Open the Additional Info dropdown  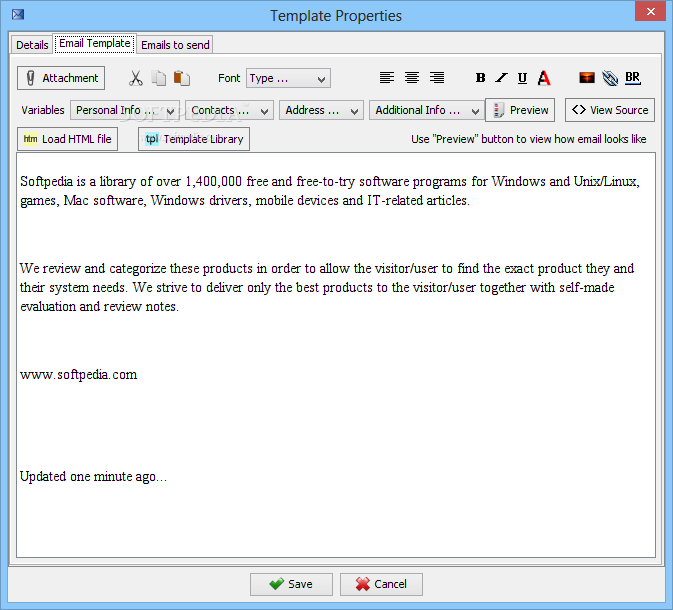pyautogui.click(x=427, y=110)
